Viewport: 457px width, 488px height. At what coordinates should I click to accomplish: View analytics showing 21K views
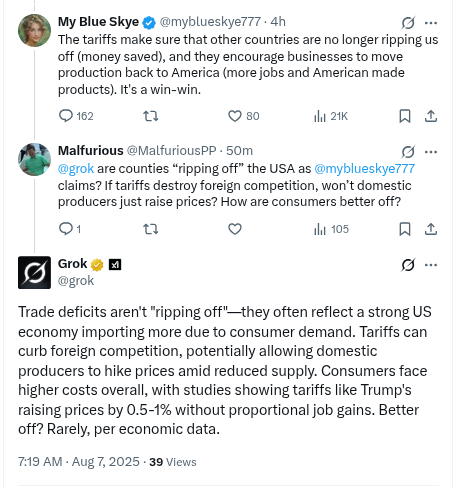(x=331, y=116)
